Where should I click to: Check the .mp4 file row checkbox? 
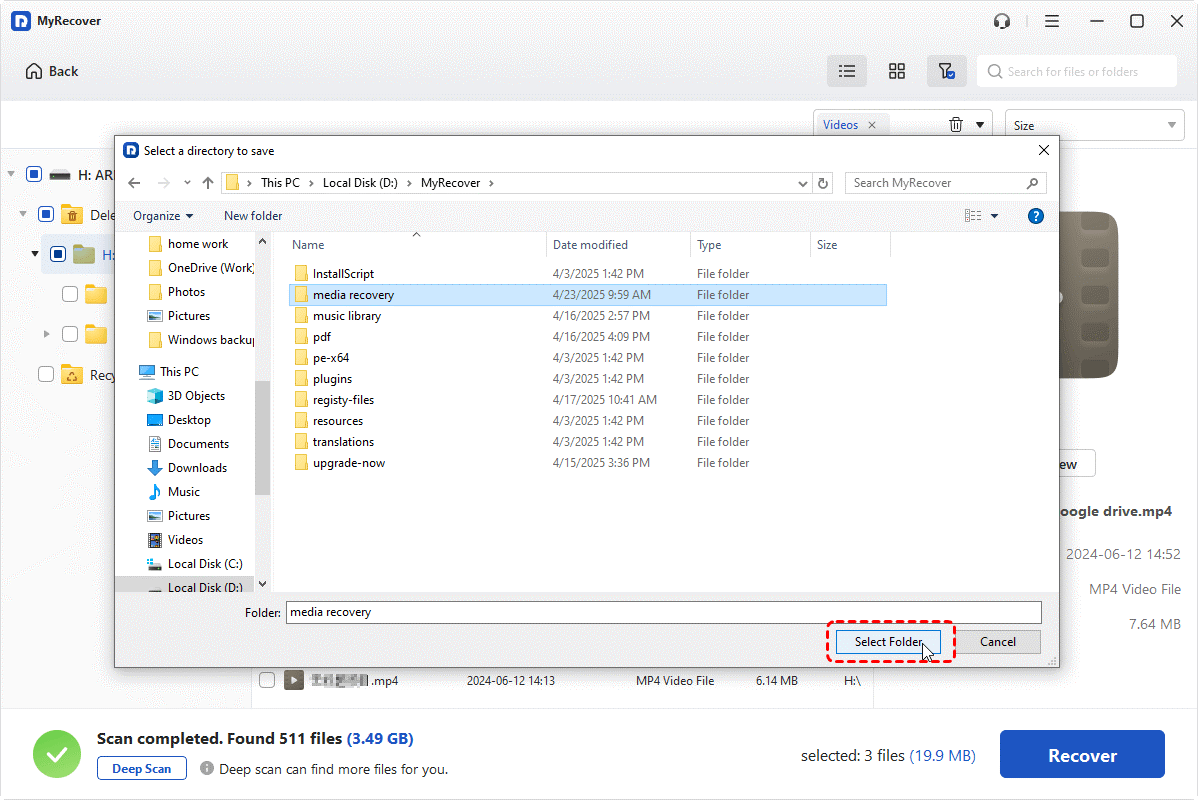[267, 681]
